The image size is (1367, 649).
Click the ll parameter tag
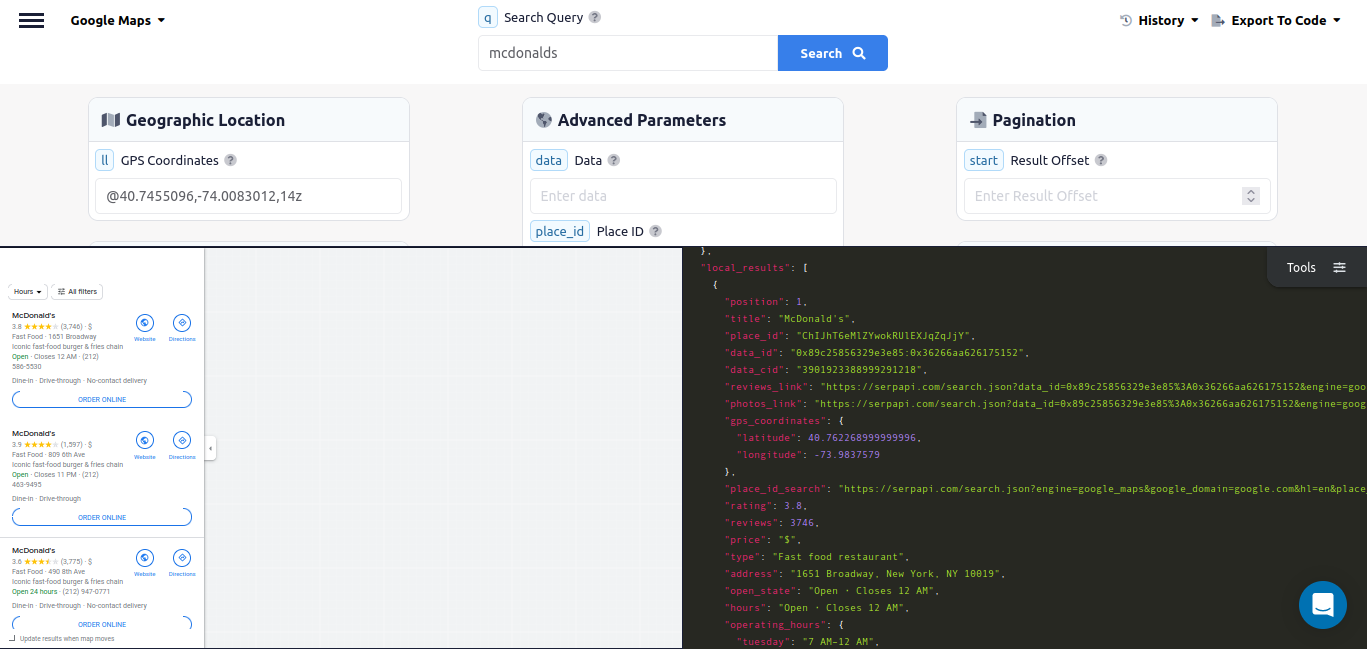105,160
